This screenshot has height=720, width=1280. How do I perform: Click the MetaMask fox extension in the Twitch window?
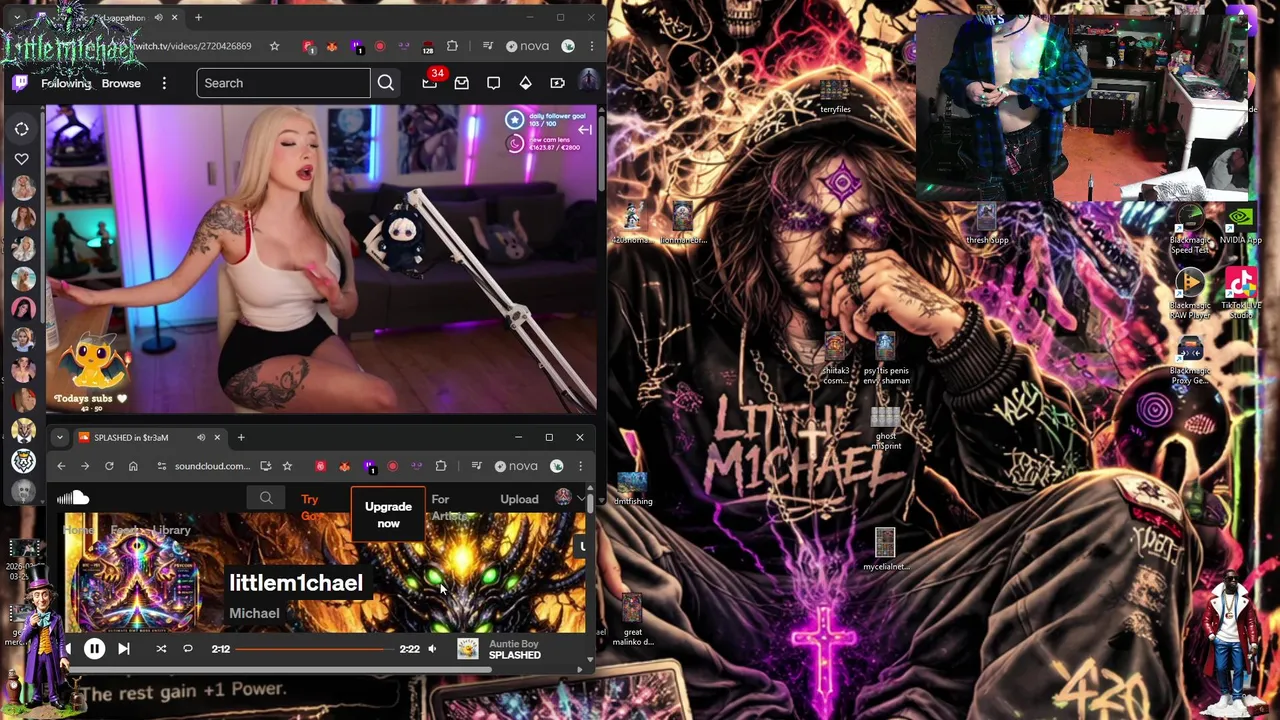click(x=332, y=46)
